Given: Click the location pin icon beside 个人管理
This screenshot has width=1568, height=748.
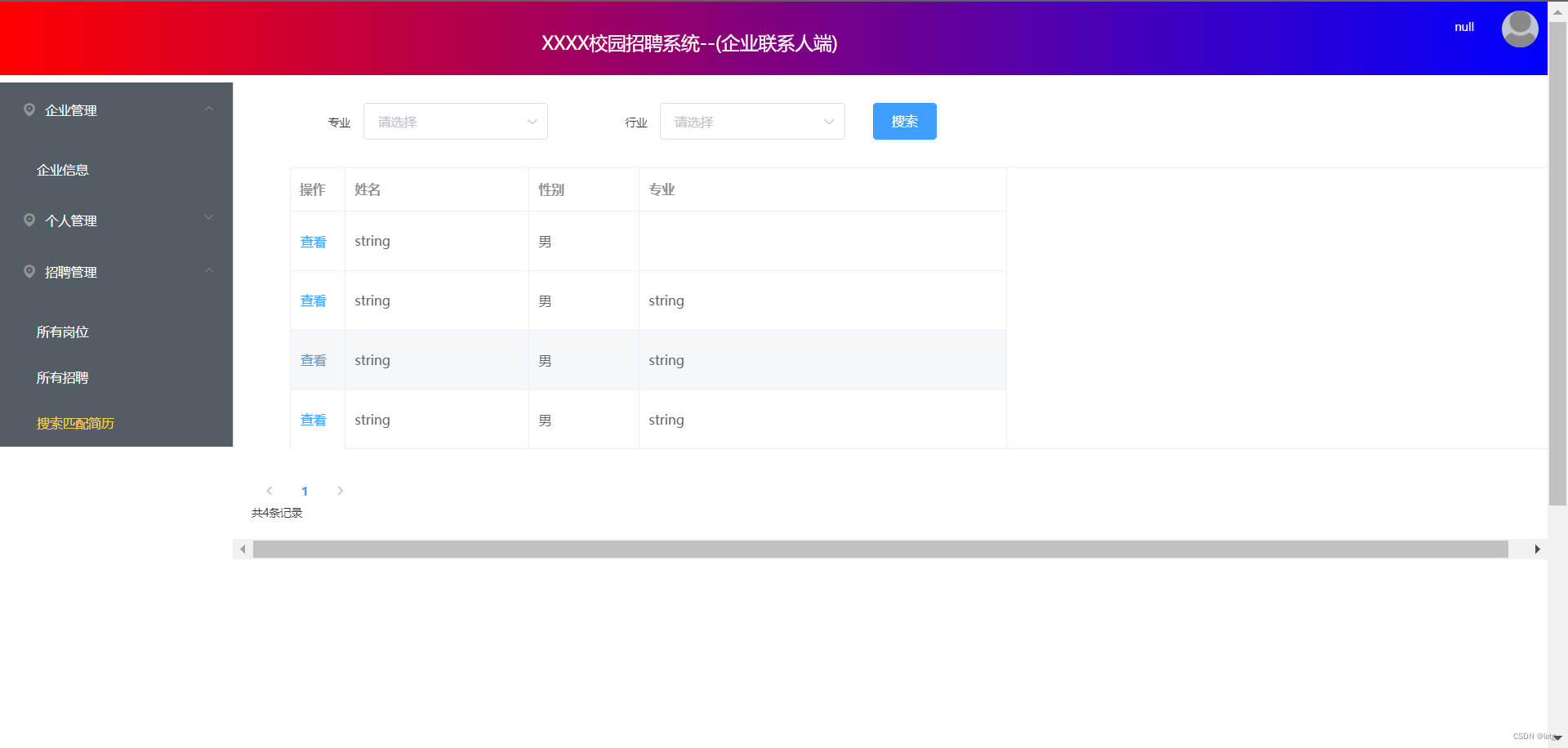Looking at the screenshot, I should 29,220.
